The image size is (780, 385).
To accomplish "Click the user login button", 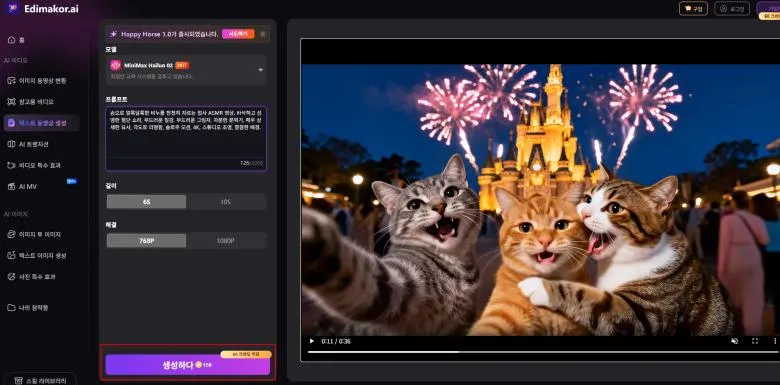I will coord(732,8).
